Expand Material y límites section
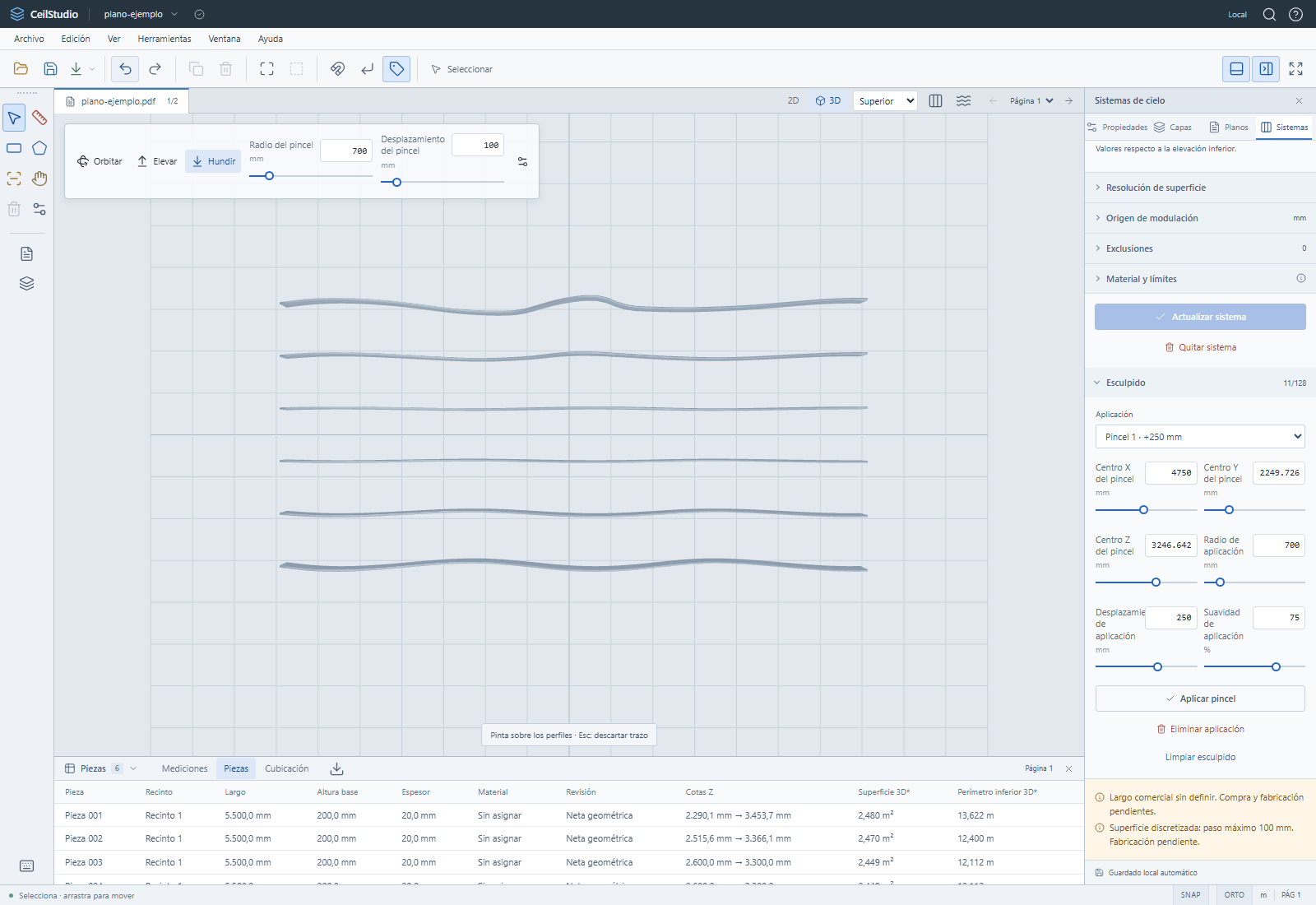 (x=1200, y=279)
